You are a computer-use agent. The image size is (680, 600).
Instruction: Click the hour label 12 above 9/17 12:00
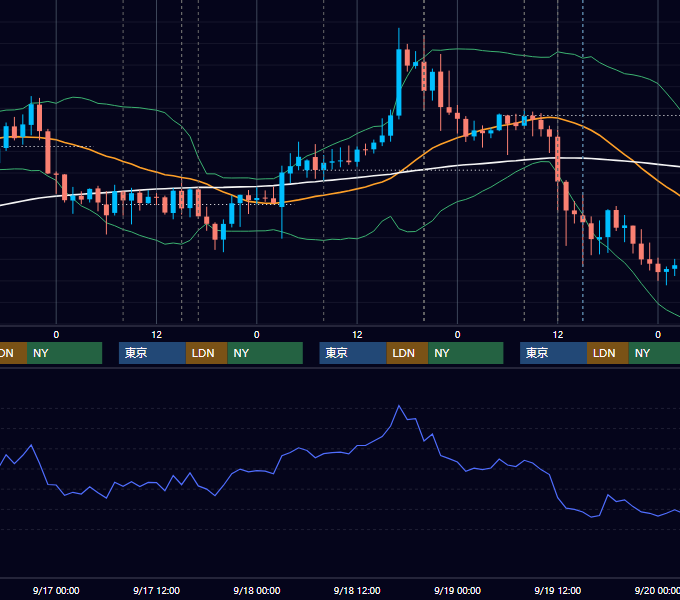coord(157,335)
